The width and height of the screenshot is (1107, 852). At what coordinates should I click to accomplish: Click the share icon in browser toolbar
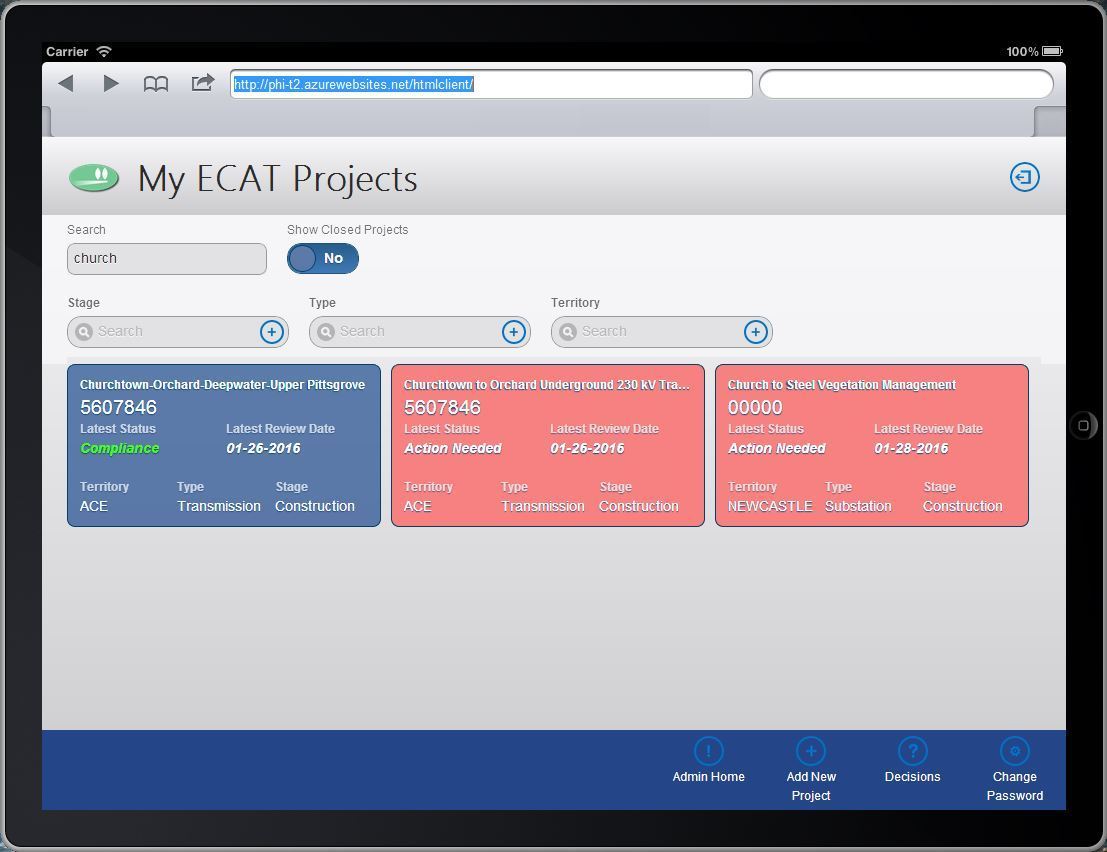203,83
